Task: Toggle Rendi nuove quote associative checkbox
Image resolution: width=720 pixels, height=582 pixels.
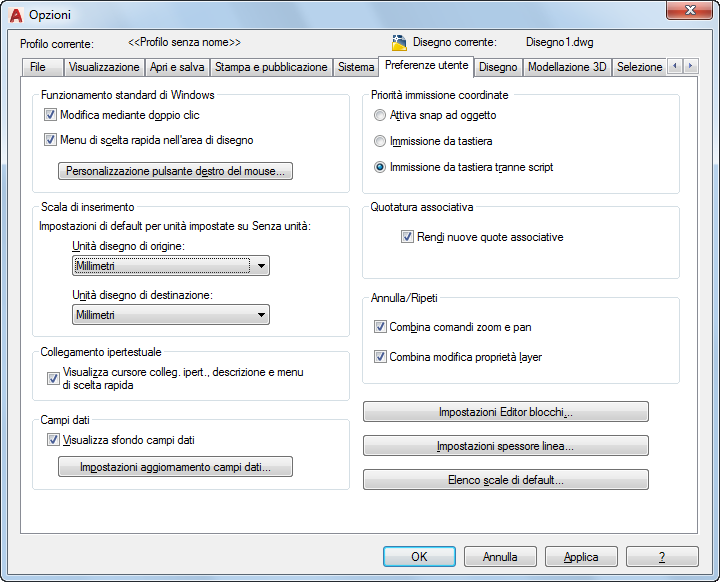Action: (x=407, y=237)
